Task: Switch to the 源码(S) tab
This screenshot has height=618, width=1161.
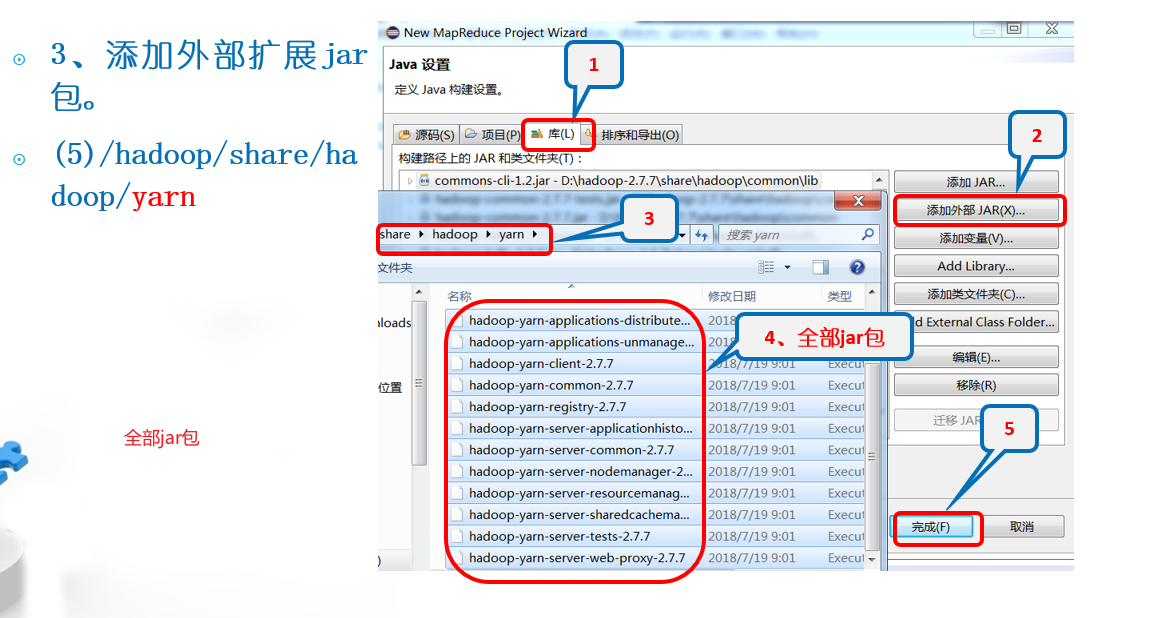Action: pyautogui.click(x=426, y=135)
